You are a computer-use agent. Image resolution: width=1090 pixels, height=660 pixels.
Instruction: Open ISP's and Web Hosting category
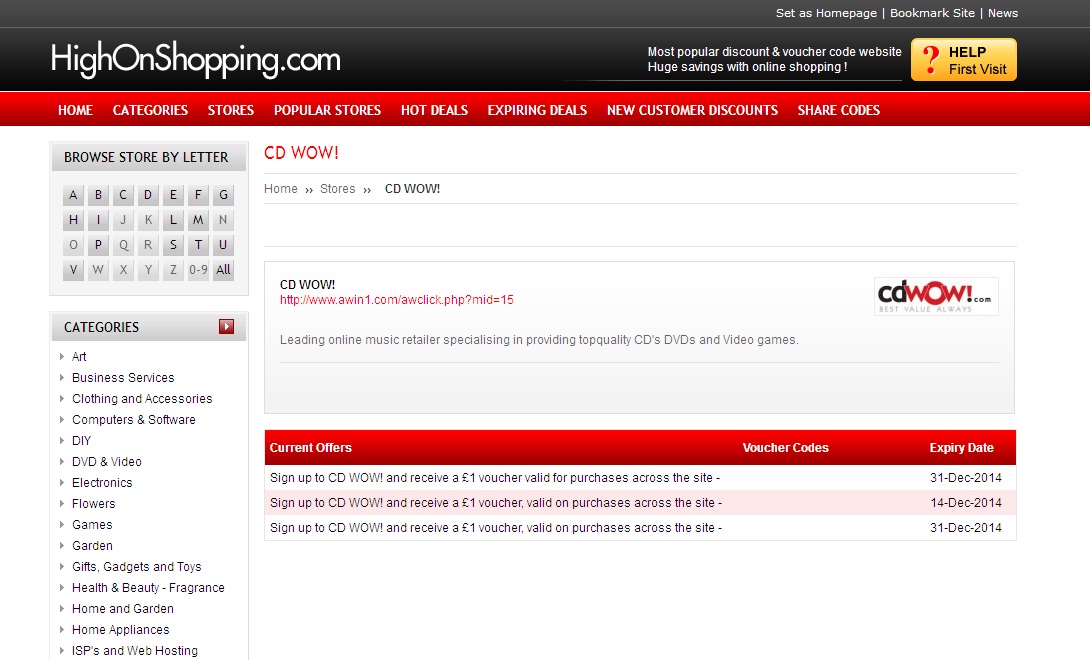(x=134, y=650)
